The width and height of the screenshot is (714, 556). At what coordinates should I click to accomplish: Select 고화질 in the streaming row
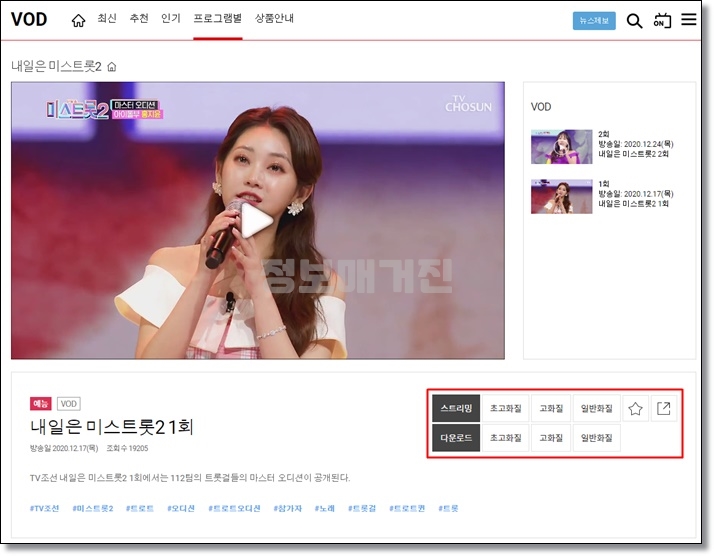(x=551, y=408)
